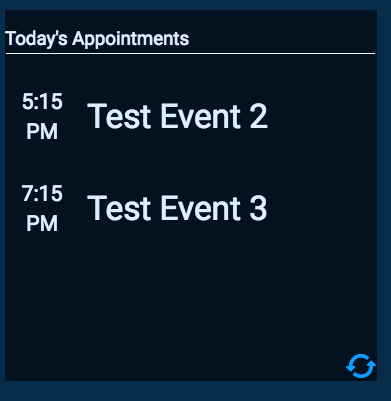Click the white divider line under heading
391x401 pixels.
pos(190,53)
